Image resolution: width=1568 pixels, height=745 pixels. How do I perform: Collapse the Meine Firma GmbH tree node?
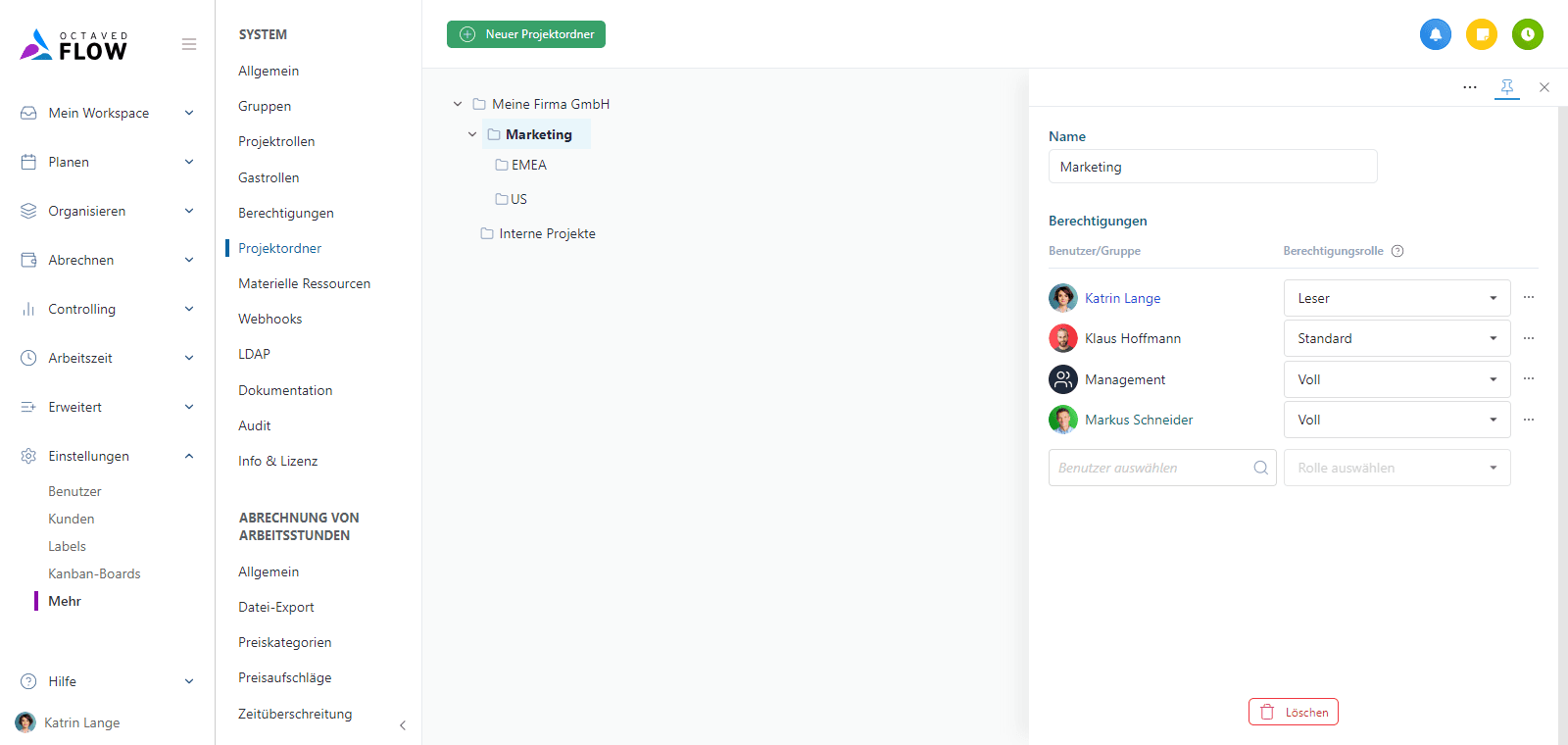pos(458,104)
